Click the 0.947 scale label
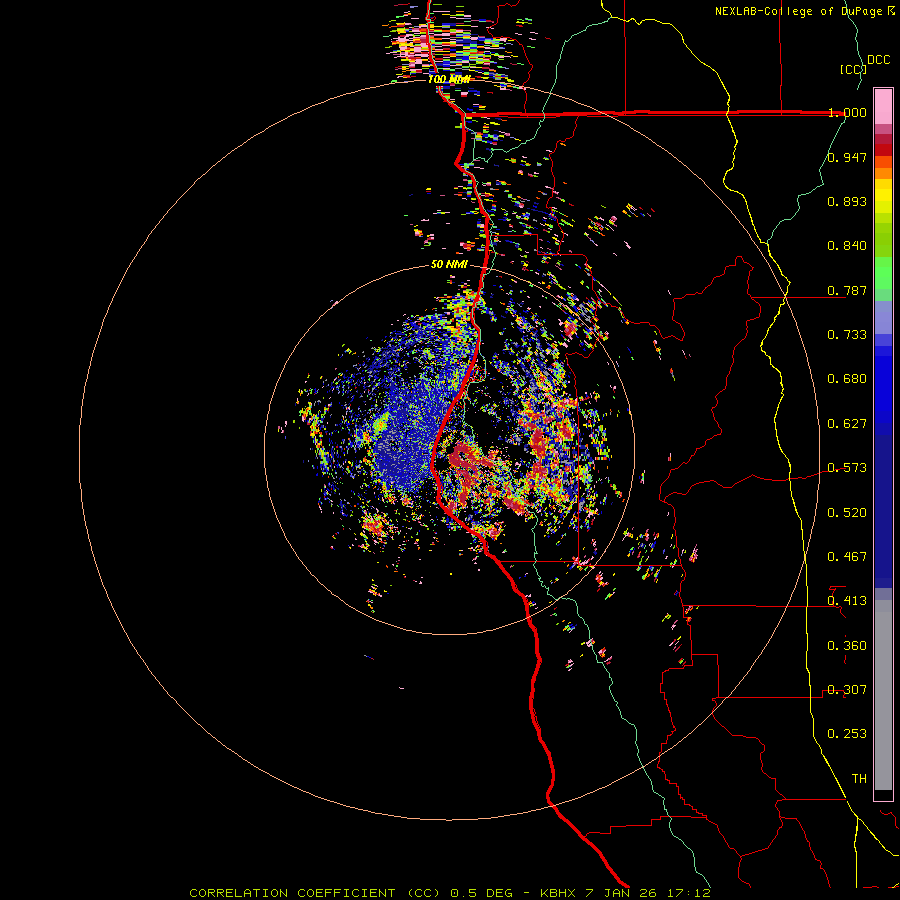This screenshot has height=900, width=900. [847, 157]
